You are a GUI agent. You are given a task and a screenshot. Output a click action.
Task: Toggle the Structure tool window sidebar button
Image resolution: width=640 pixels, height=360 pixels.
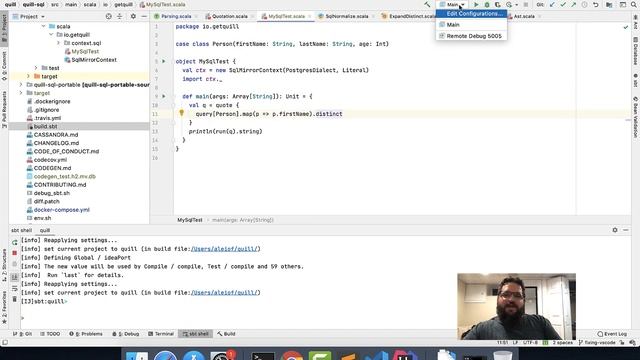point(4,265)
